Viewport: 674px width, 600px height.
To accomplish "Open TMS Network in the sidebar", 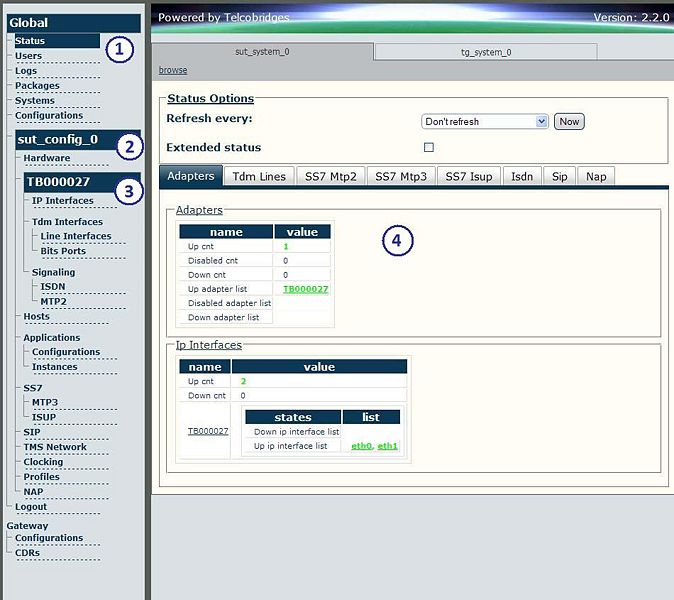I will (x=55, y=447).
